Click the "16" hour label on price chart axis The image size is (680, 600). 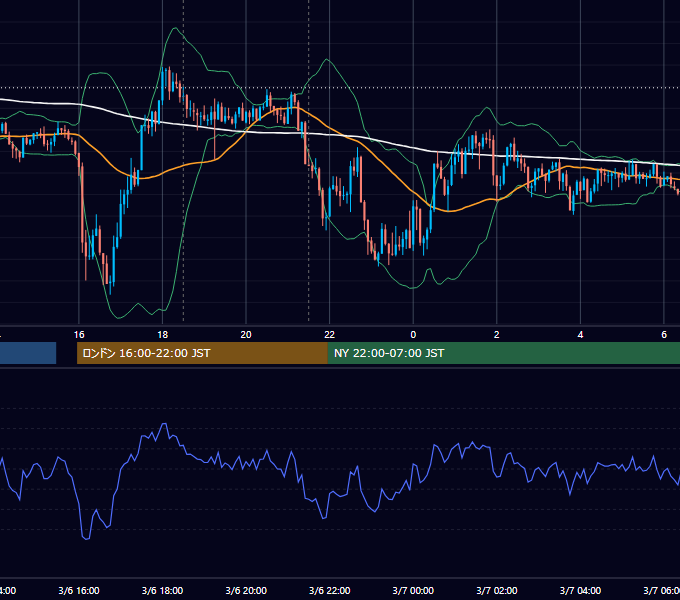click(79, 335)
